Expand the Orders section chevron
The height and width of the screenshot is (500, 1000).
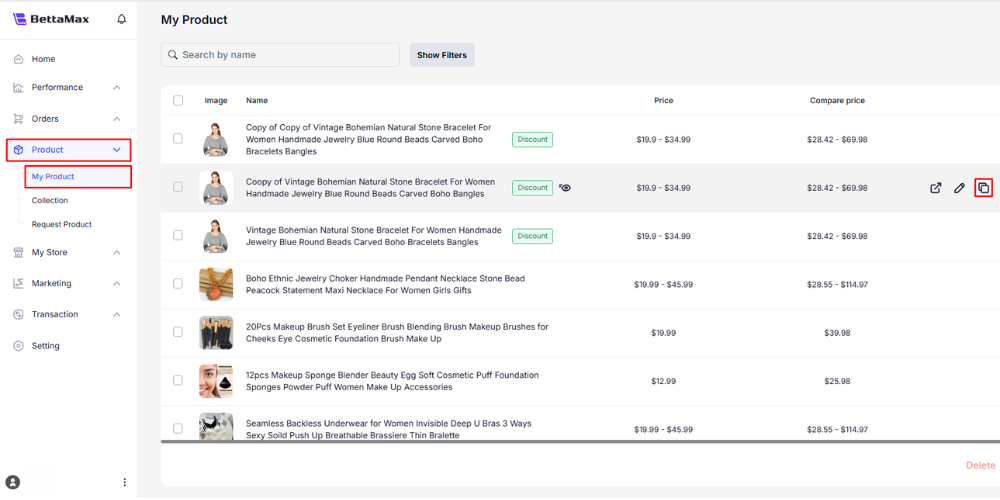pos(117,119)
